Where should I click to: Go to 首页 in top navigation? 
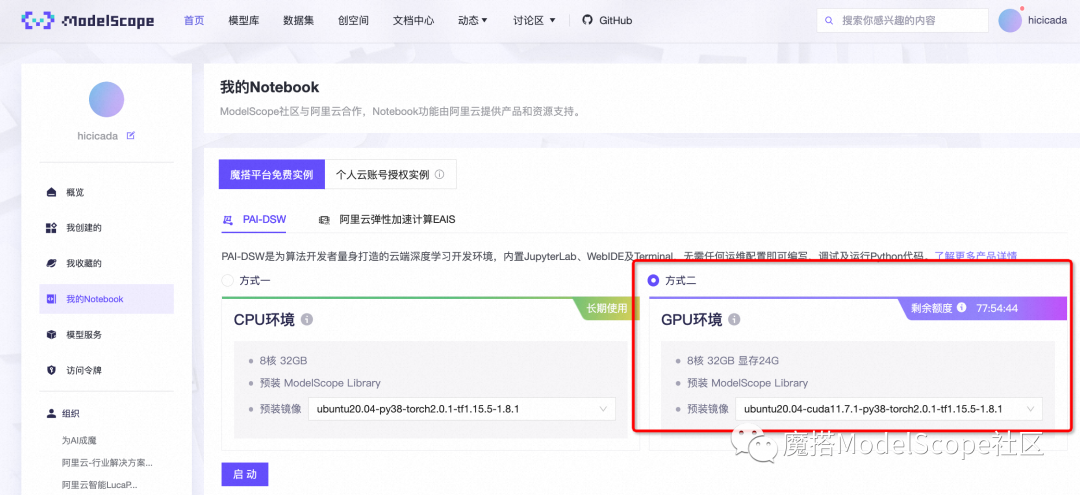tap(194, 21)
